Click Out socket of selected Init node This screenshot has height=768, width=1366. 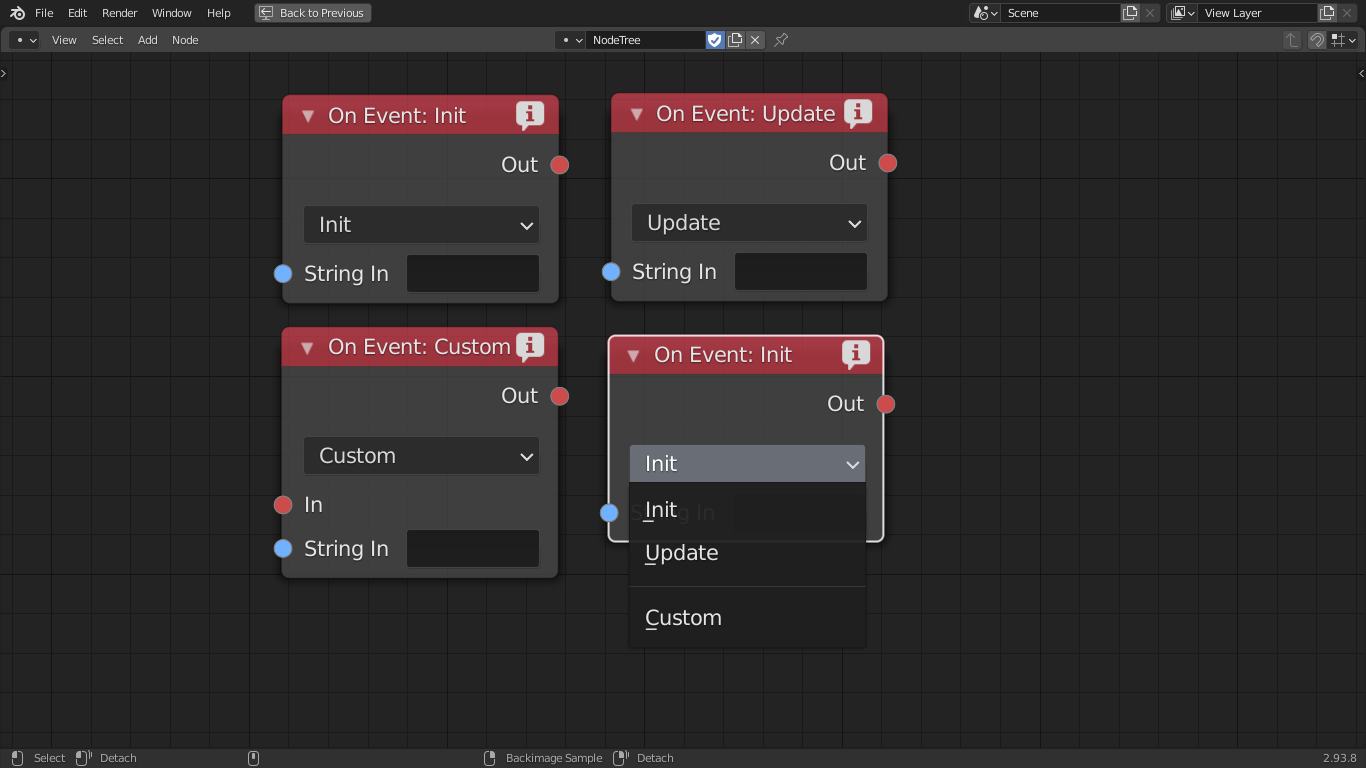tap(886, 404)
